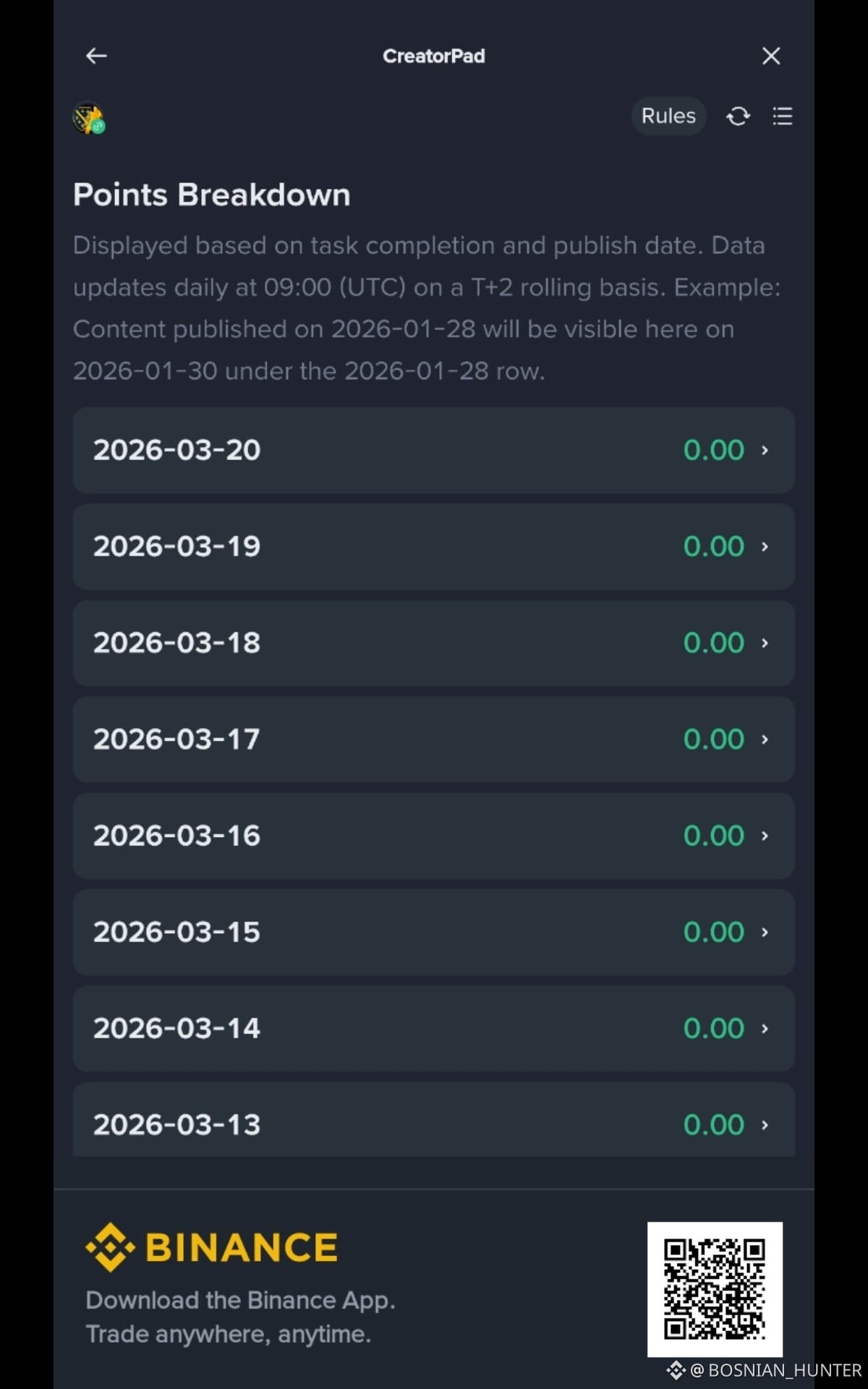Open the profile avatar icon
The height and width of the screenshot is (1389, 868).
tap(89, 118)
